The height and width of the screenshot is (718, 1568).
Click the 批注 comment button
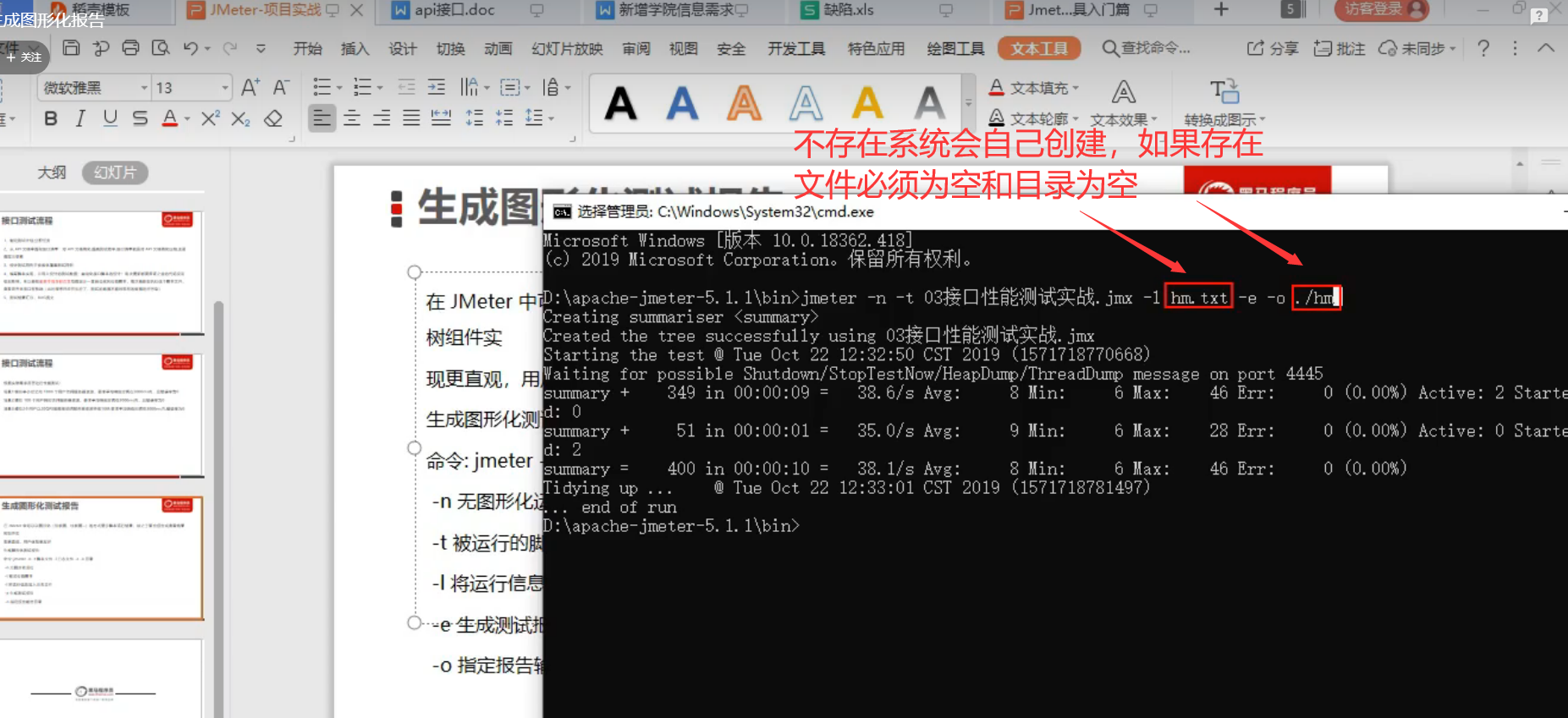pos(1340,48)
